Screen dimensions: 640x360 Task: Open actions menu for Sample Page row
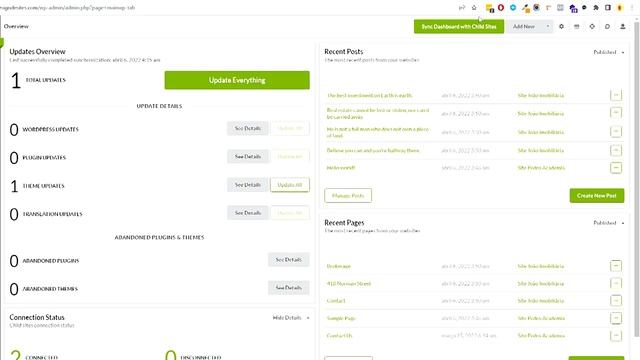click(616, 318)
